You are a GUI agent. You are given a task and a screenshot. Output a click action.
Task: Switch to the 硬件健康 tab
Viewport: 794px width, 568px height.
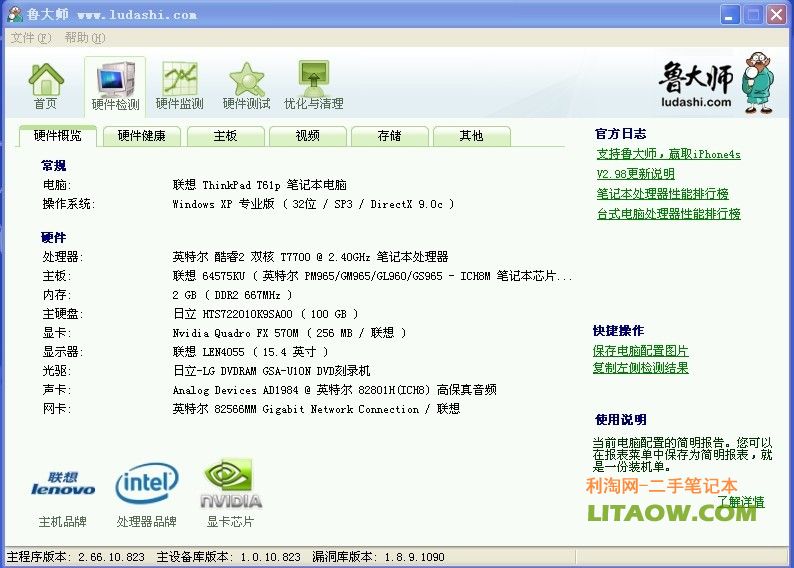[141, 136]
